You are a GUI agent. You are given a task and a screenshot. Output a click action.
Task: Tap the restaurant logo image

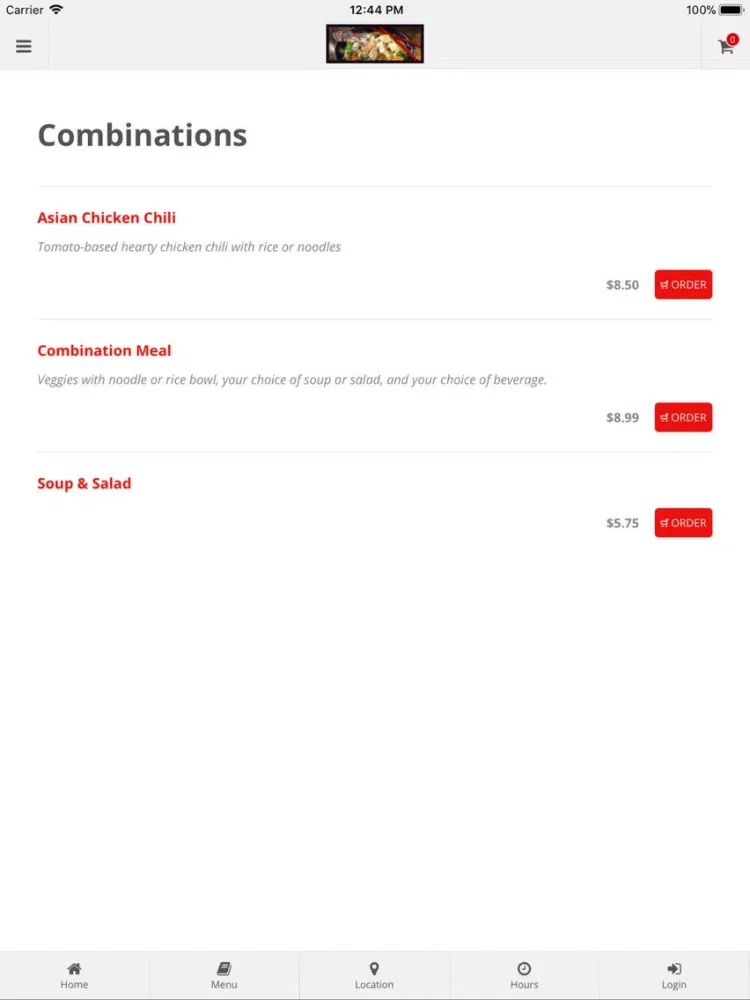375,43
